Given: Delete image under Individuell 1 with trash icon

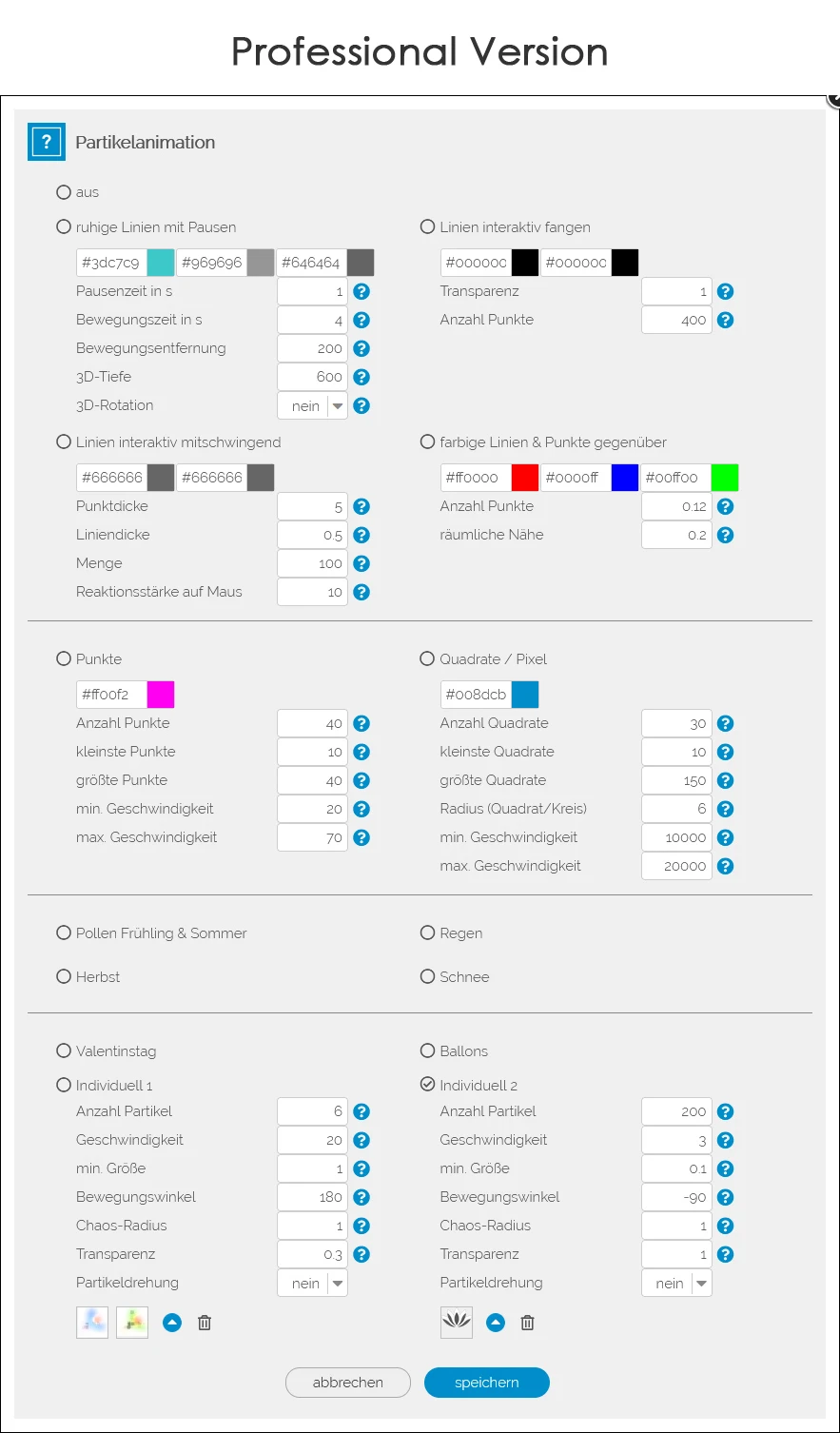Looking at the screenshot, I should (x=205, y=1323).
